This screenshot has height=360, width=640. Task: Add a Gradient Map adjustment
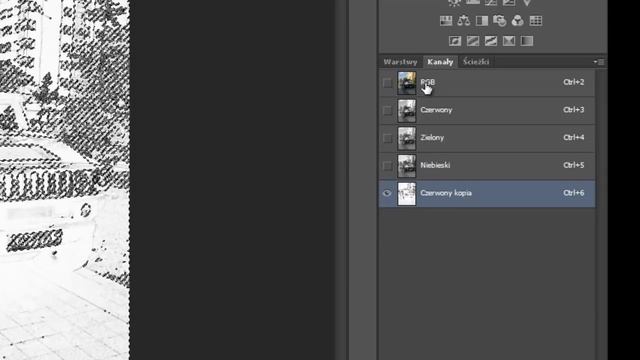click(x=527, y=41)
